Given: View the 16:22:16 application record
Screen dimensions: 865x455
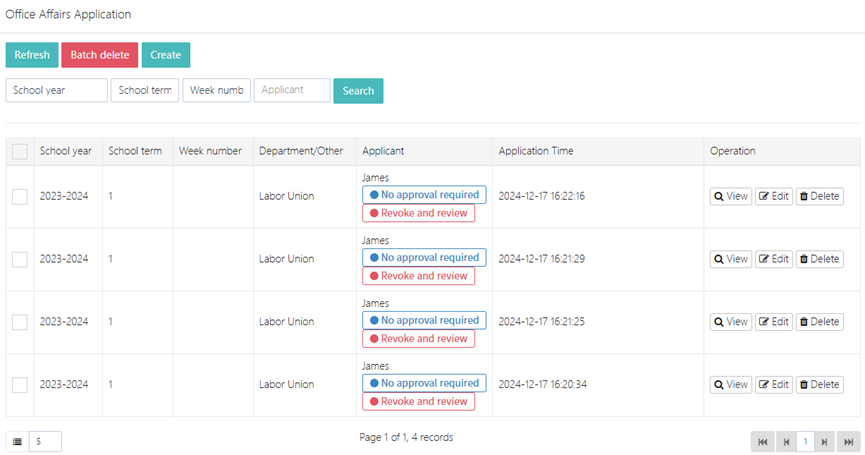Looking at the screenshot, I should (x=730, y=196).
